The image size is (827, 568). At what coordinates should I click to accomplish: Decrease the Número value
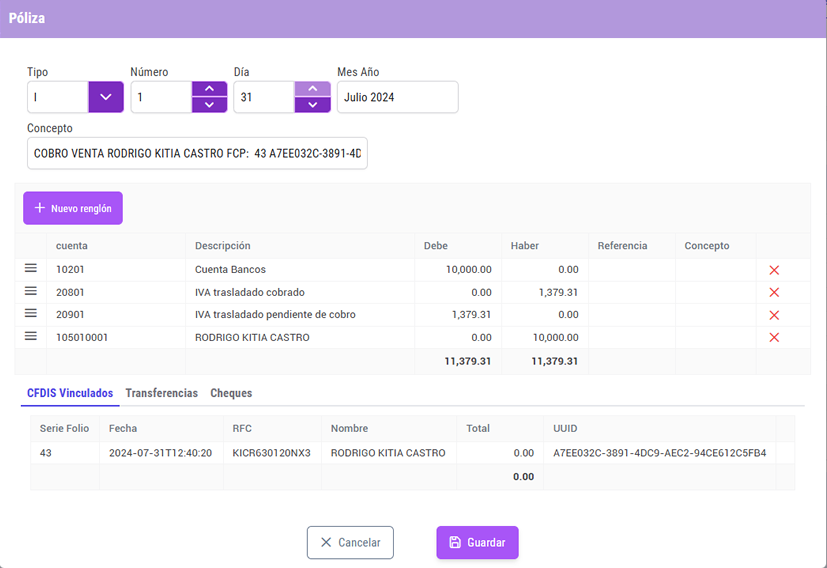[209, 105]
